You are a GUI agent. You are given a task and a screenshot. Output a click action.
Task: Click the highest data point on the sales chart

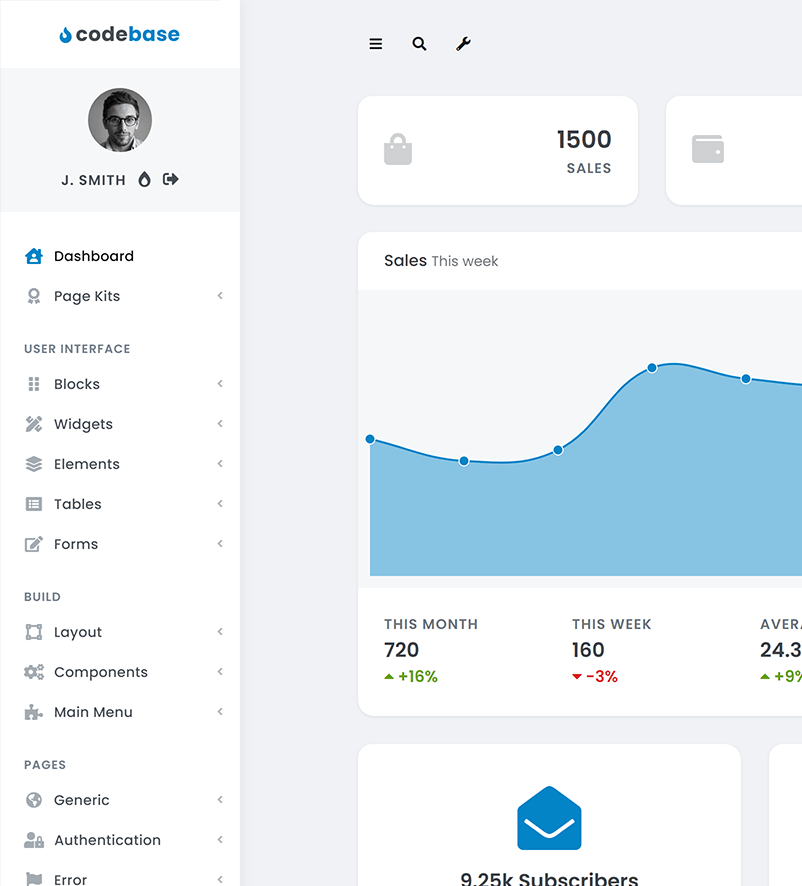pos(651,368)
